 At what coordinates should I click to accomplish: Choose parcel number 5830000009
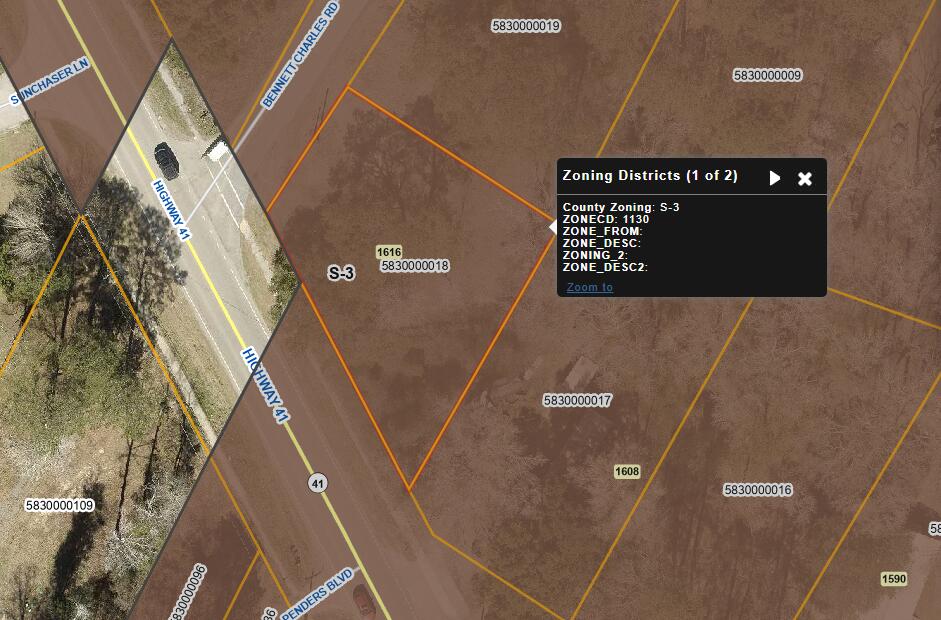pyautogui.click(x=767, y=75)
